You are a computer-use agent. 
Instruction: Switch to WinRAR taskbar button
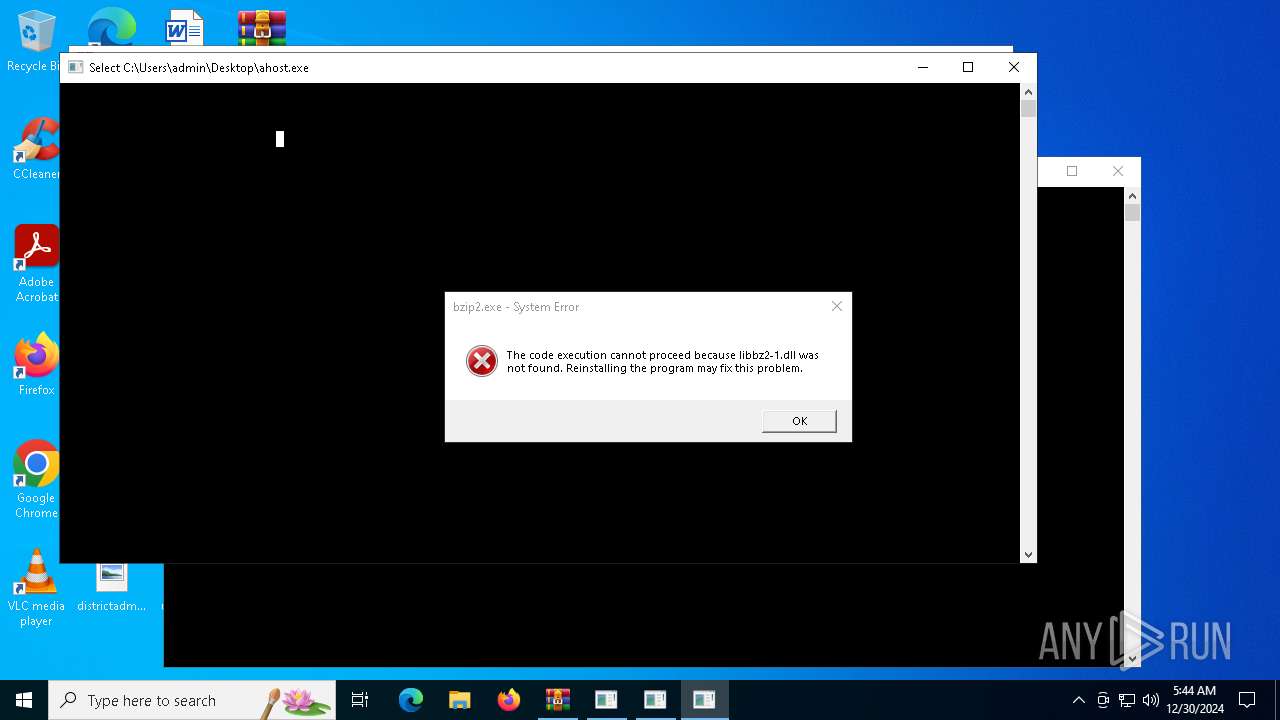click(x=558, y=700)
